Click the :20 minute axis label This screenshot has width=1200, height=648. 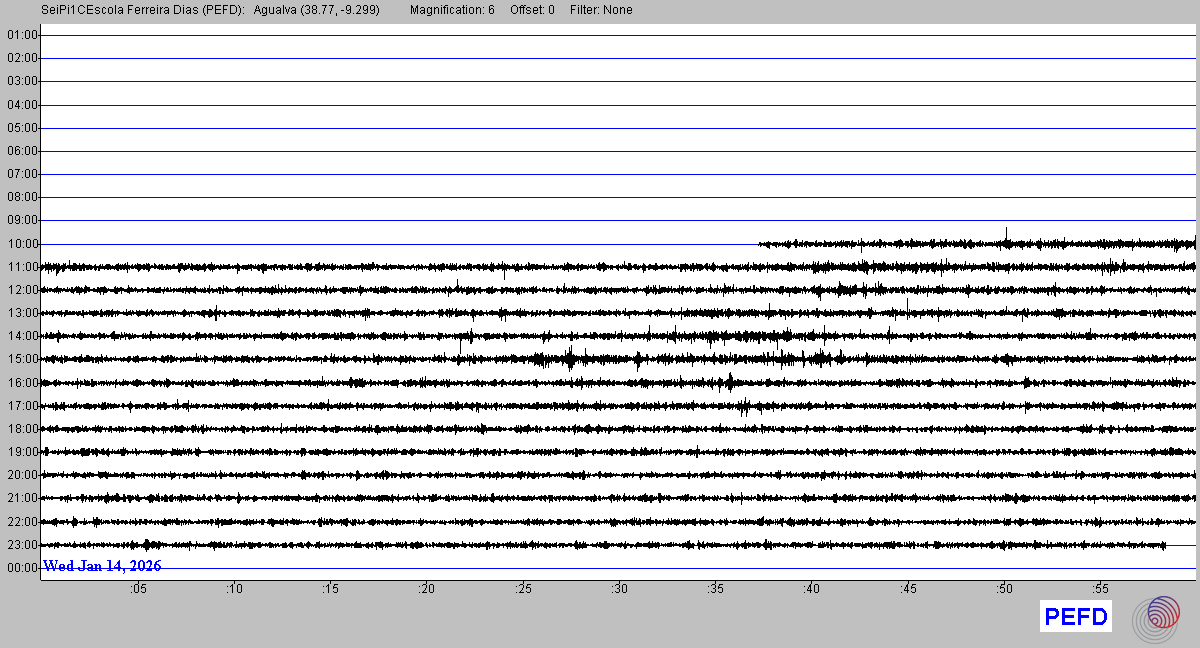click(x=427, y=589)
